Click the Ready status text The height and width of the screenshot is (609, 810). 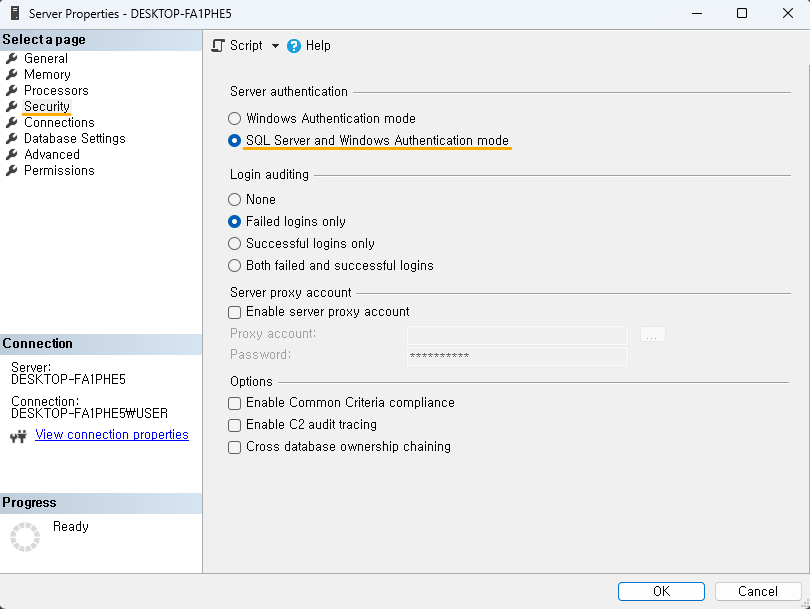(x=71, y=526)
